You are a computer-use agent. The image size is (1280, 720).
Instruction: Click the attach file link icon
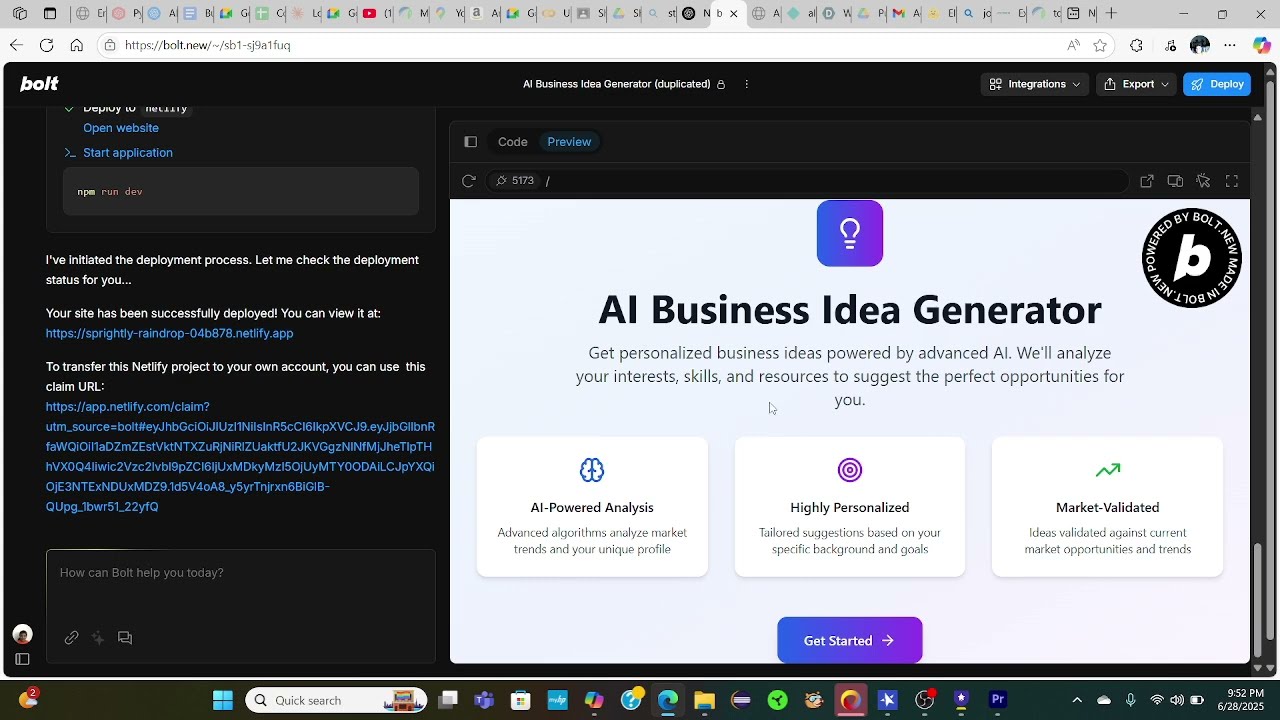(x=71, y=638)
